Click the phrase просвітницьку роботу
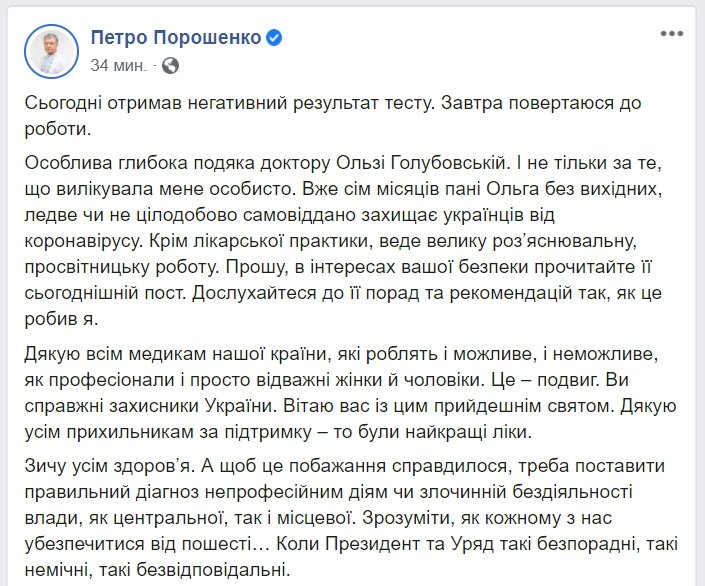Screen dimensions: 705x586 pos(121,268)
